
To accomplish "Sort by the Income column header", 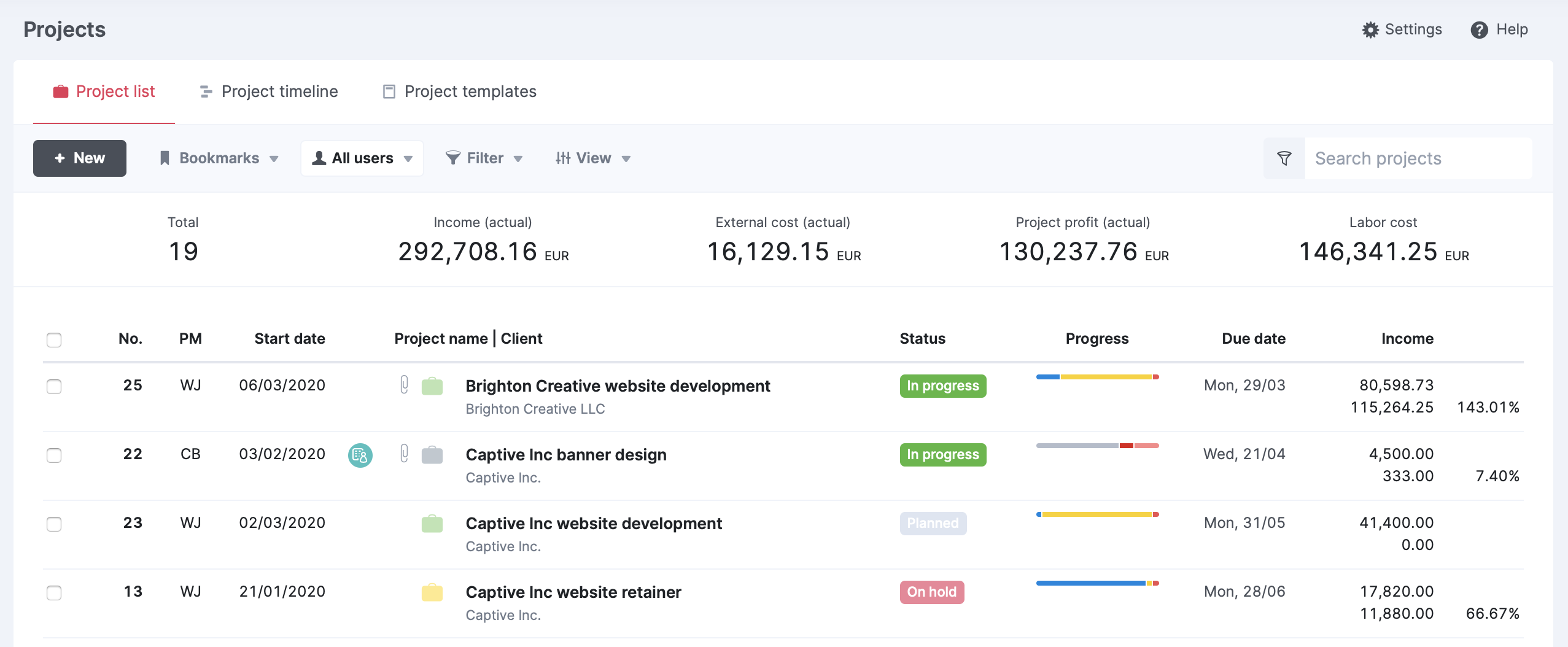I will [1407, 339].
